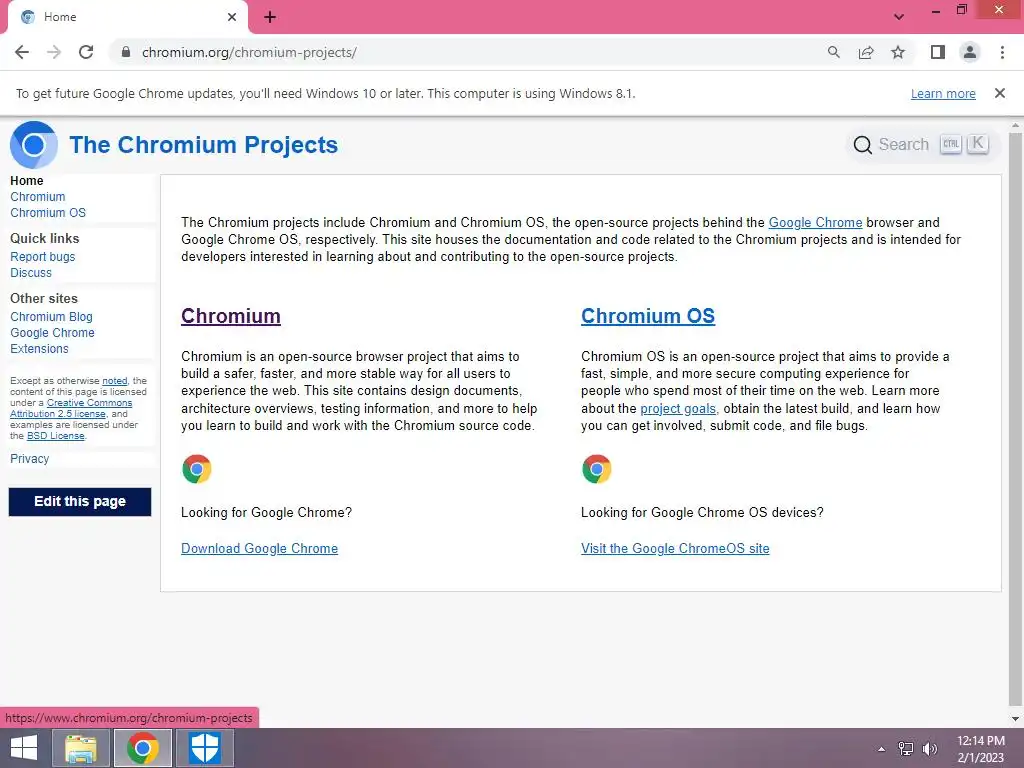The width and height of the screenshot is (1024, 768).
Task: Open Home in the sidebar
Action: 27,181
